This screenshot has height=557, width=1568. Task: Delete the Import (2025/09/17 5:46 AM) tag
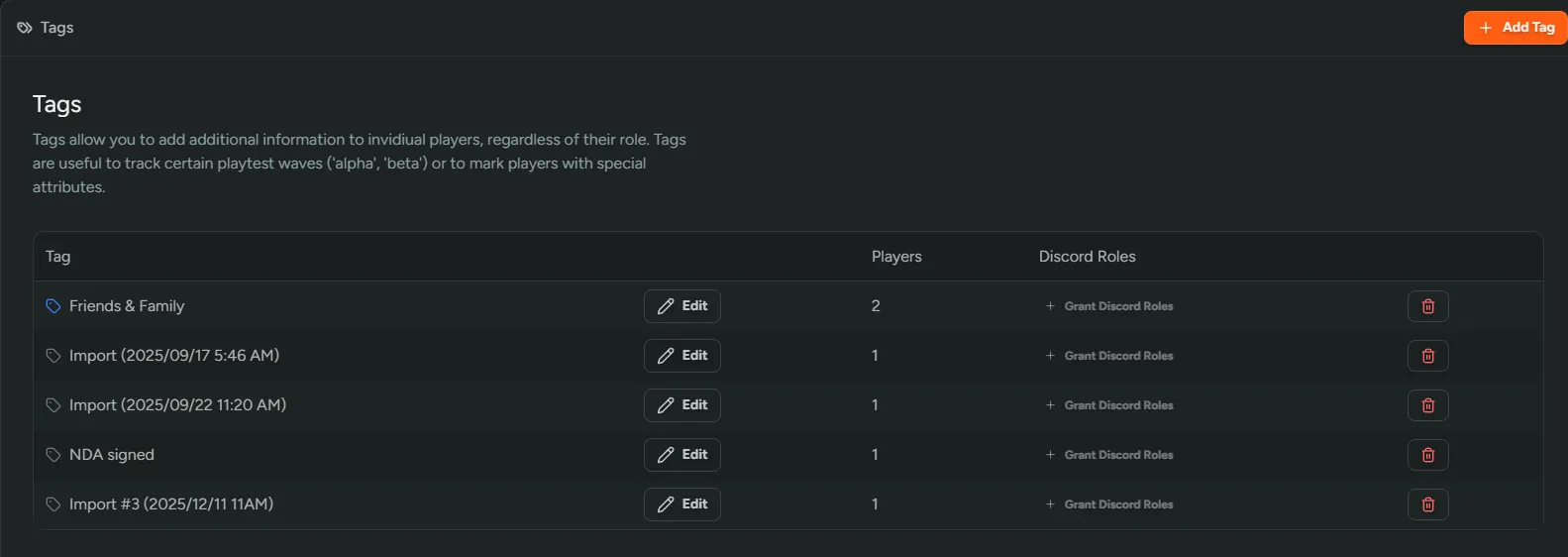1427,356
